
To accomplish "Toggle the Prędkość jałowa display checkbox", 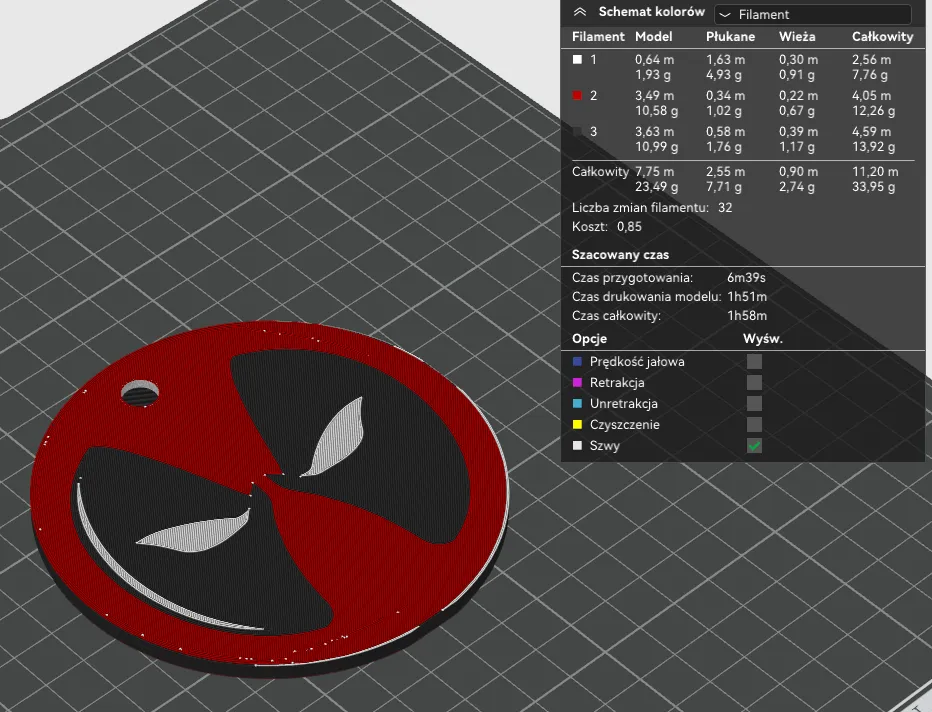I will click(x=754, y=361).
